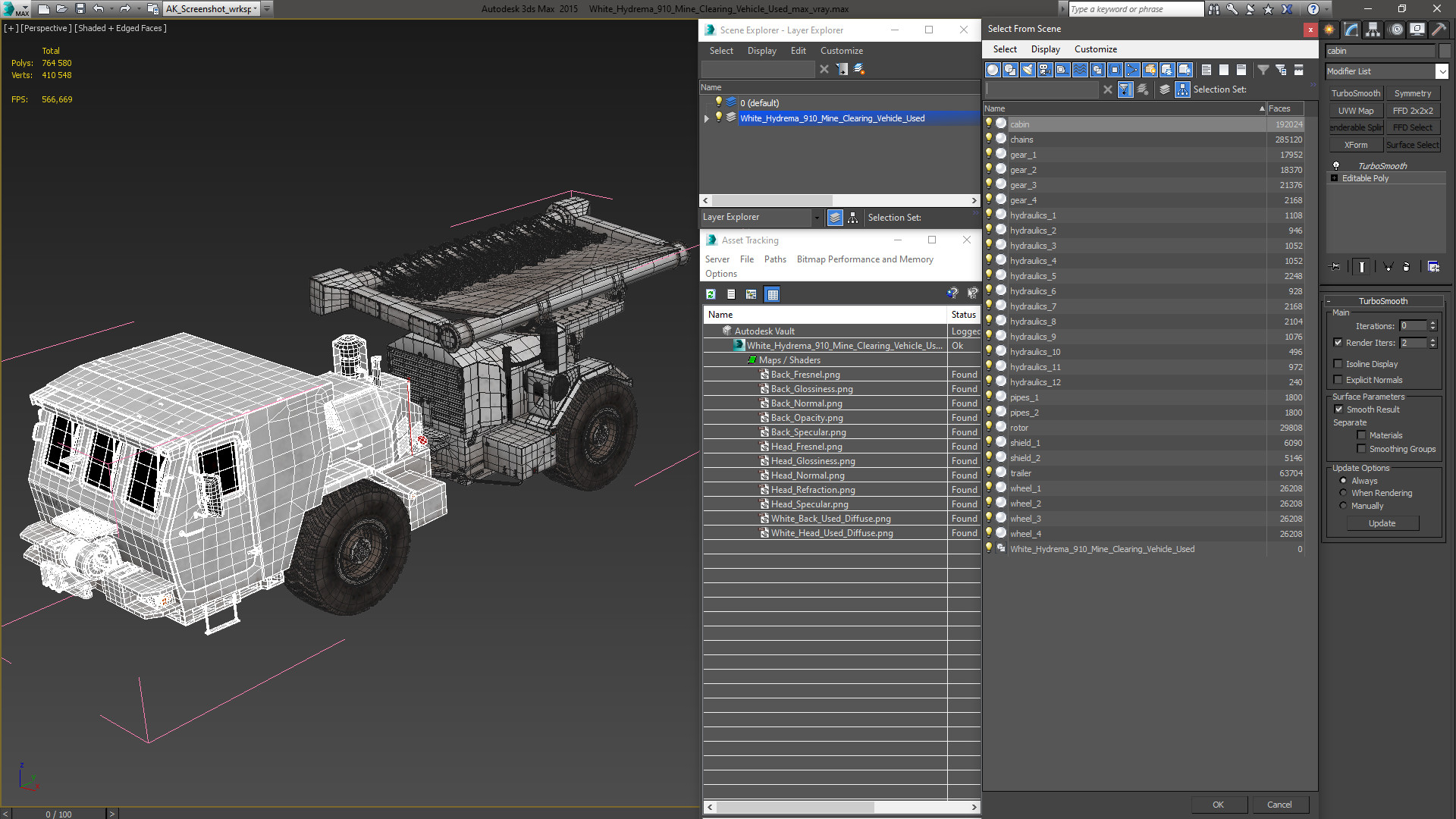Uncheck Smooth Result checkbox
The image size is (1456, 819).
(1338, 409)
